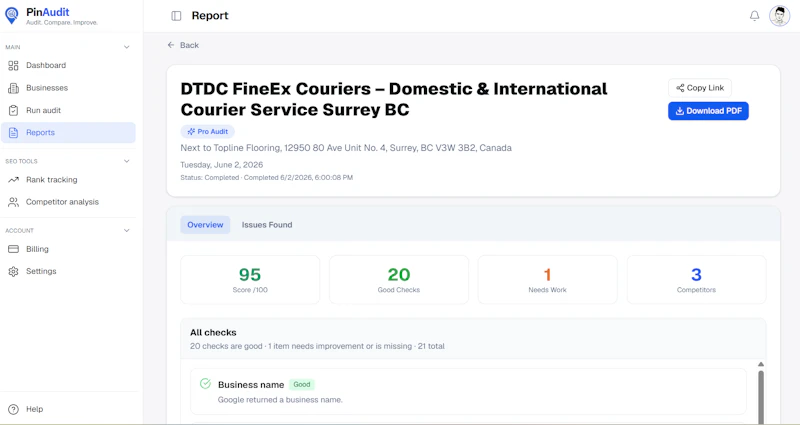Open notifications bell
Viewport: 800px width, 425px height.
pos(755,16)
